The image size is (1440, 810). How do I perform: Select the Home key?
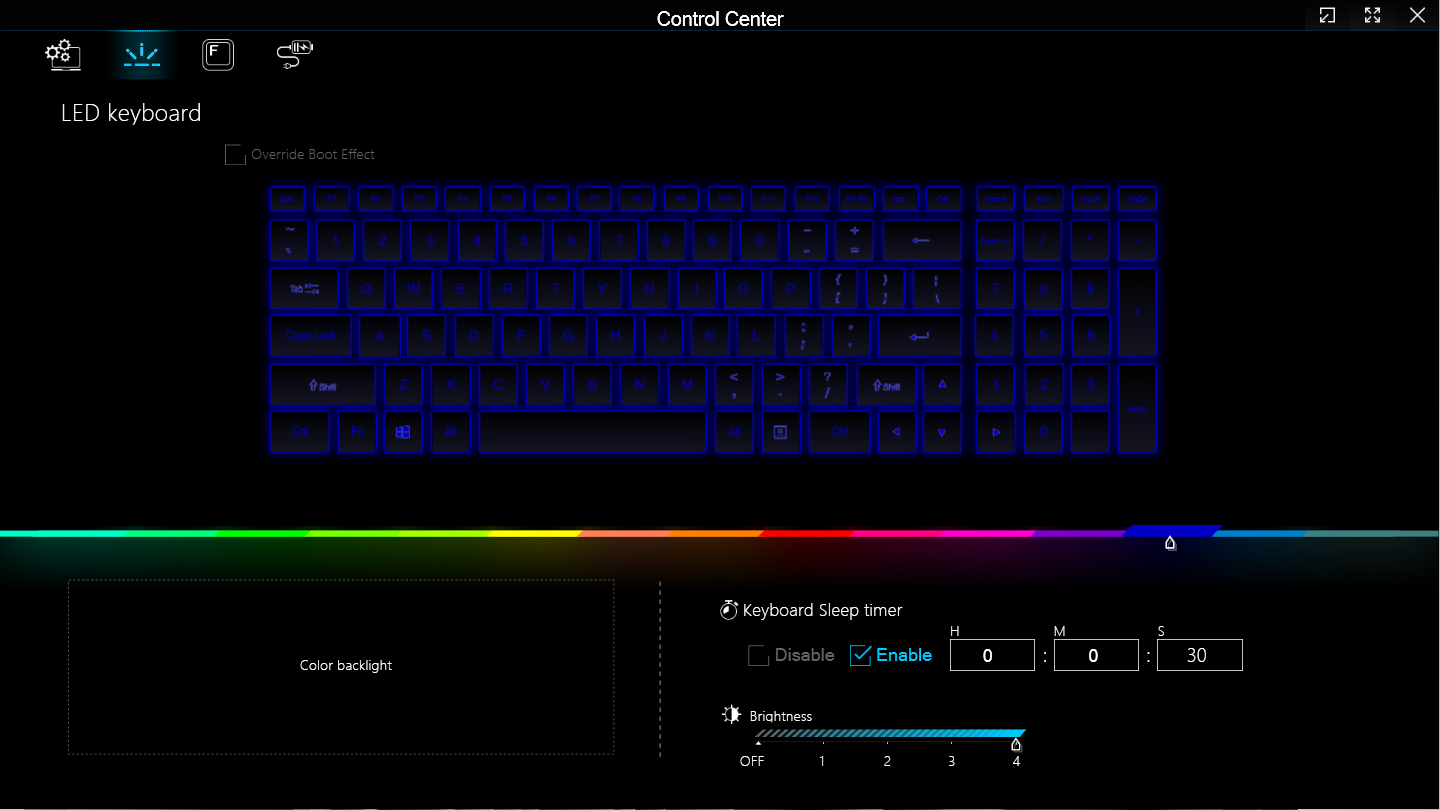[x=996, y=199]
